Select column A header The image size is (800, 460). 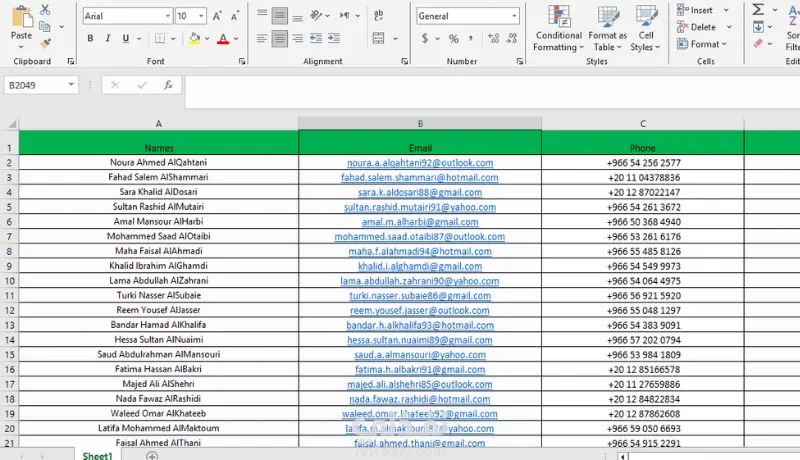159,123
